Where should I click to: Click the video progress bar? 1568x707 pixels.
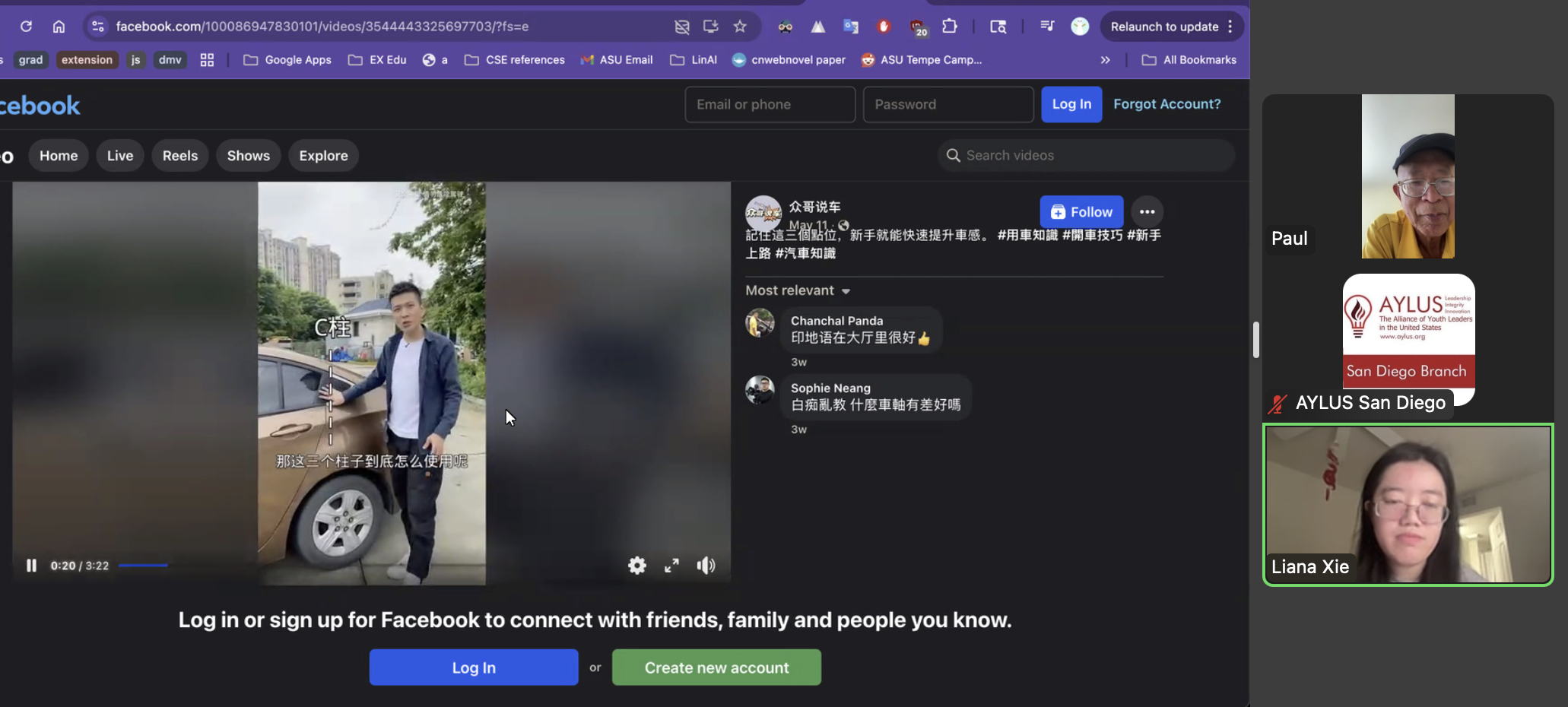tap(143, 566)
